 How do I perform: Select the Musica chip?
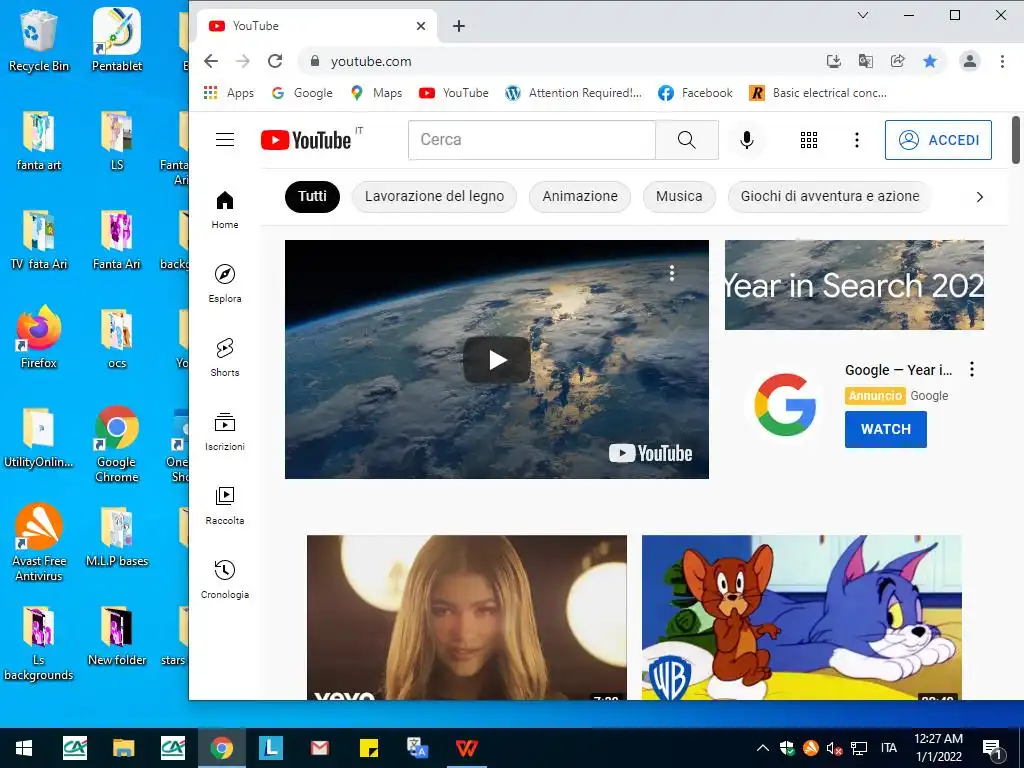(x=679, y=197)
